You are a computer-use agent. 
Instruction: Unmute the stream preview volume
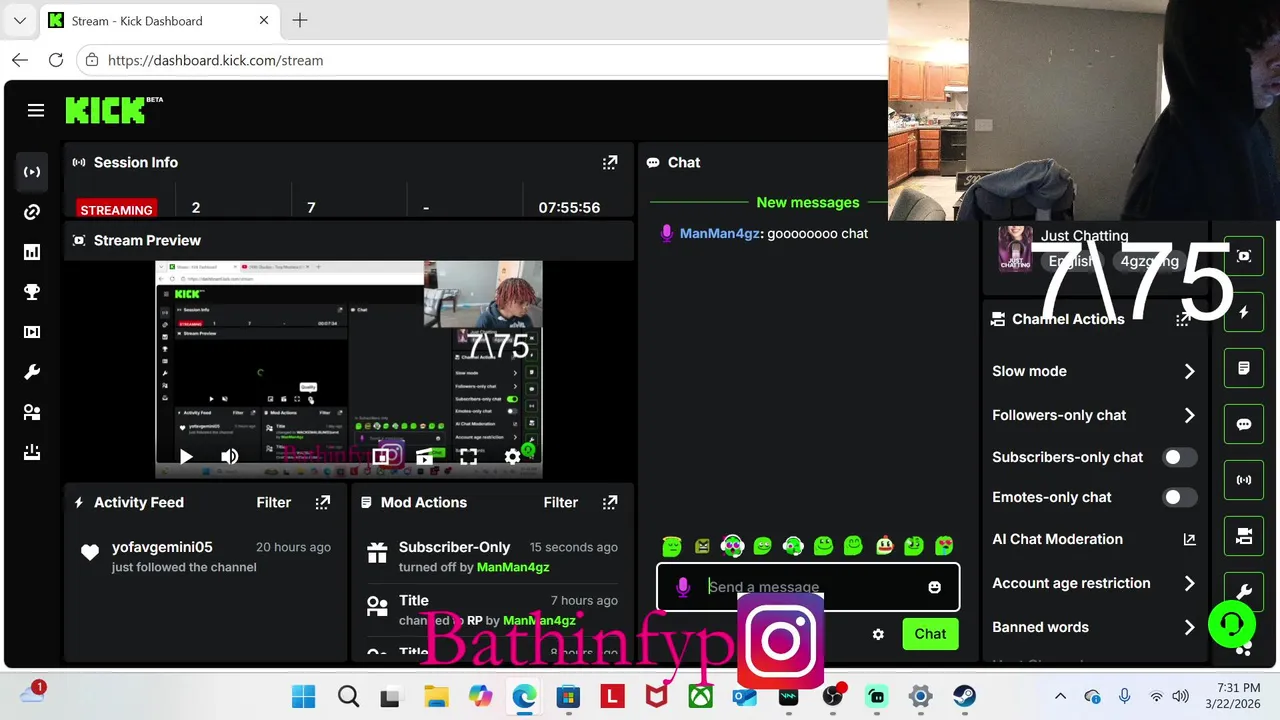tap(229, 457)
